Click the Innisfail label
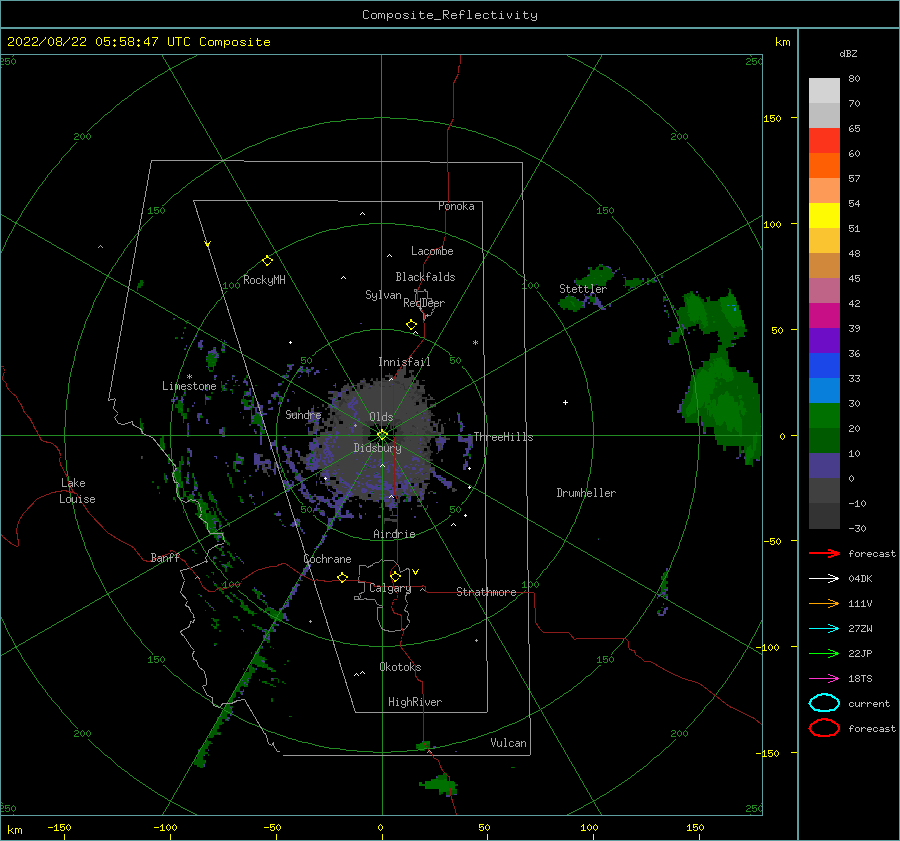 [x=404, y=362]
